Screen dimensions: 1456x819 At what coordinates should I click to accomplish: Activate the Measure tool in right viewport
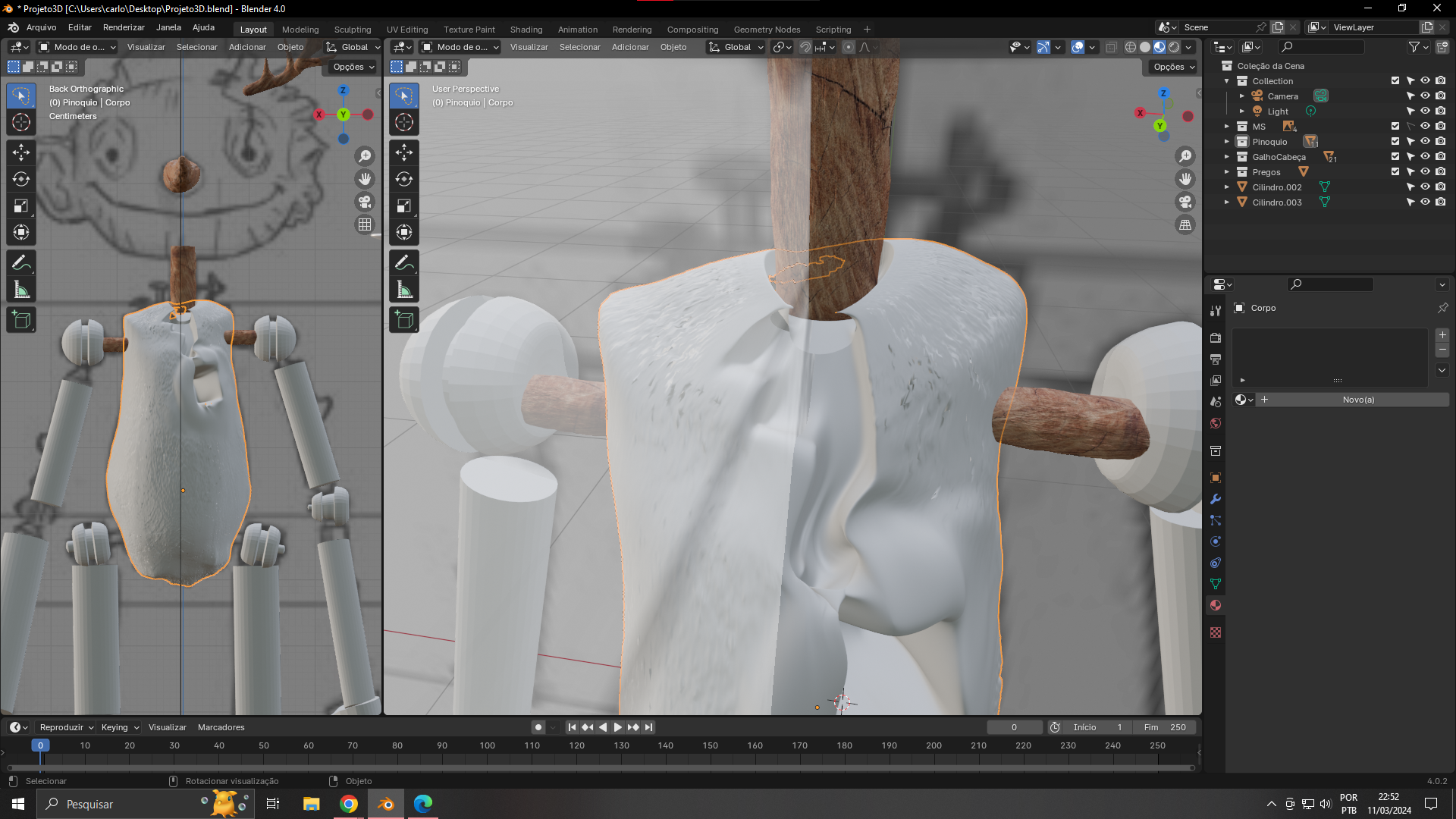coord(403,290)
